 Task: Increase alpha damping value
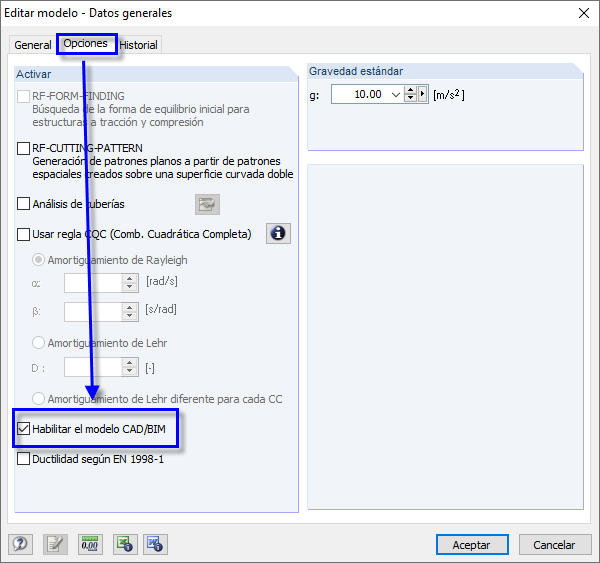click(130, 279)
